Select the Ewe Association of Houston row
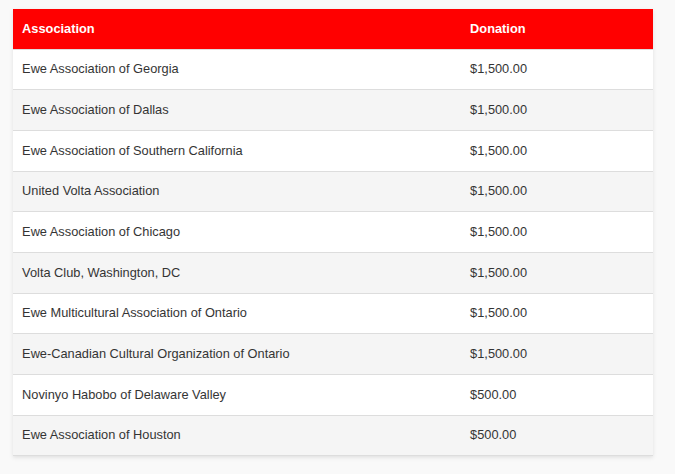 tap(333, 435)
